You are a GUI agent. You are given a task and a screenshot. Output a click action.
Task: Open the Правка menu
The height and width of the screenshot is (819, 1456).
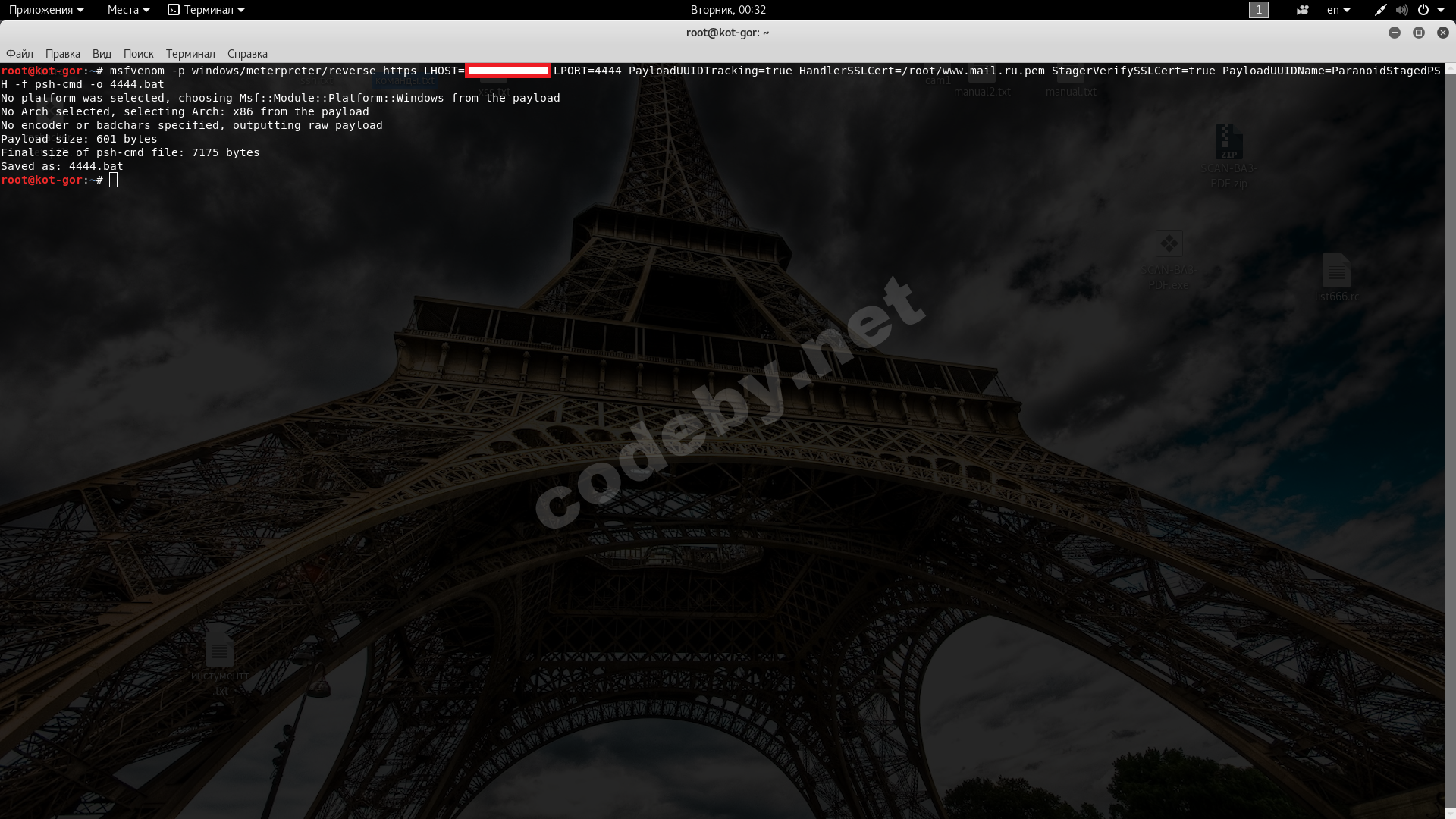click(x=62, y=54)
